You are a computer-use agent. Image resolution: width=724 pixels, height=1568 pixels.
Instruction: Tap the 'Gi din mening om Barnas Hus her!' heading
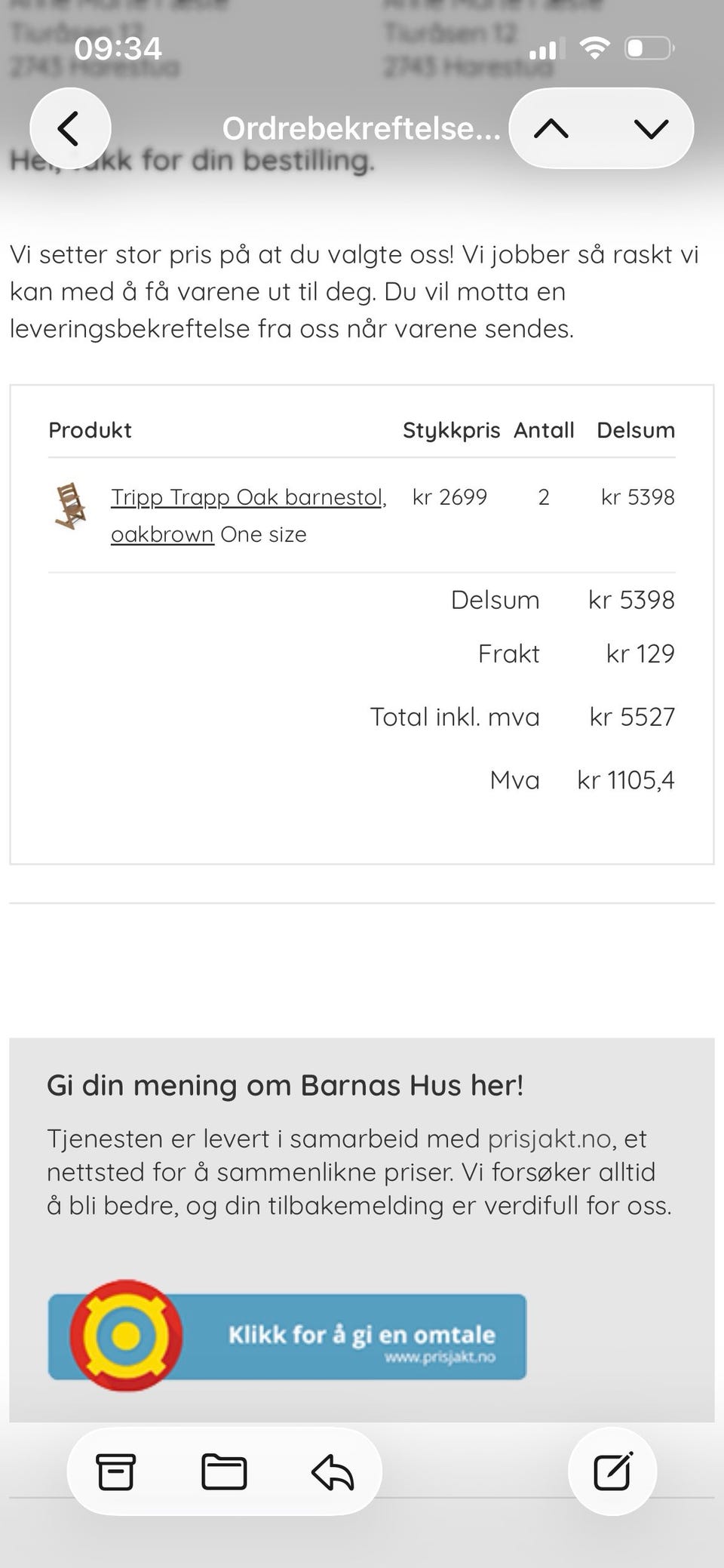285,1085
